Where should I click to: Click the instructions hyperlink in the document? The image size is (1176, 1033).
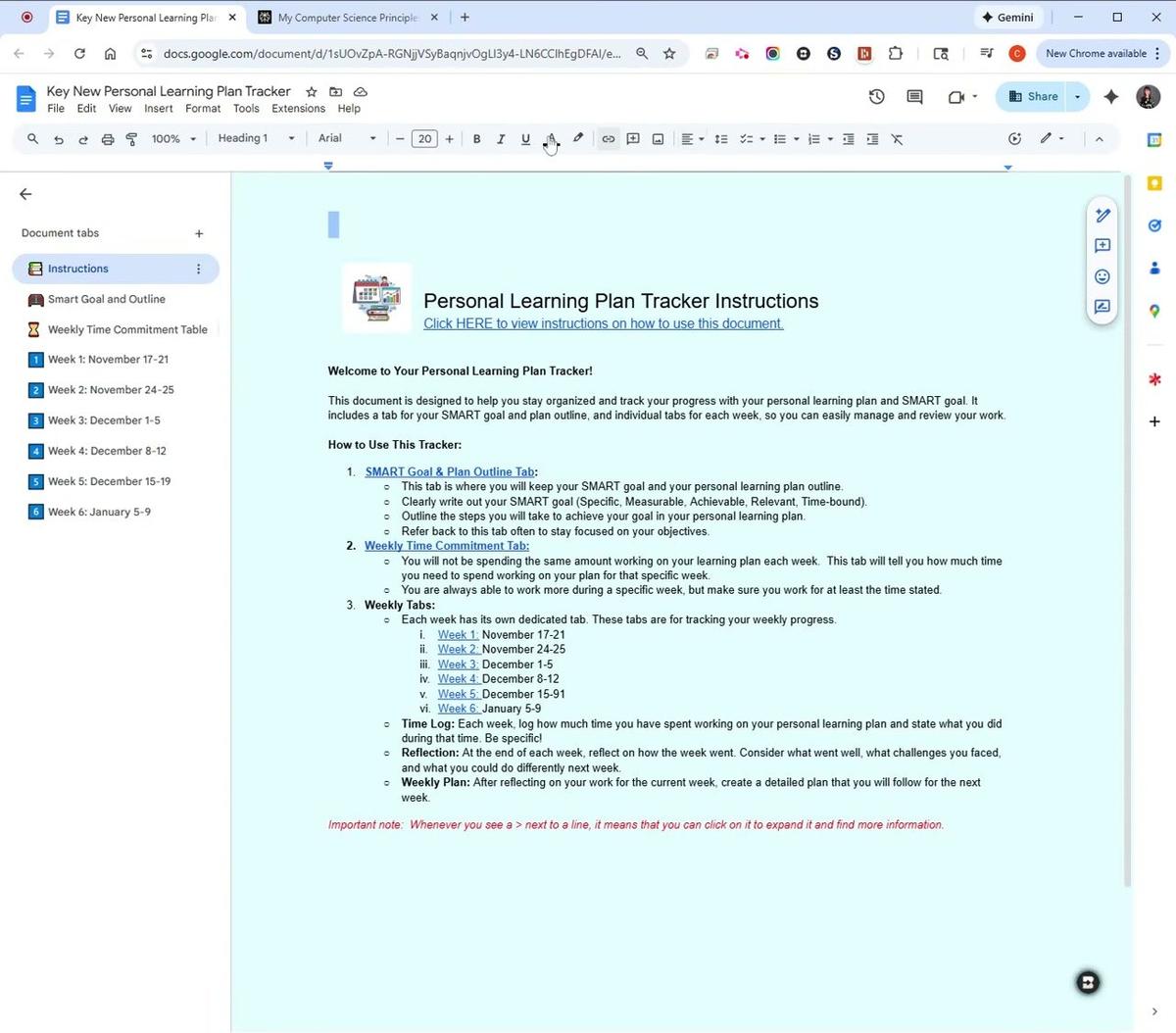pyautogui.click(x=602, y=323)
